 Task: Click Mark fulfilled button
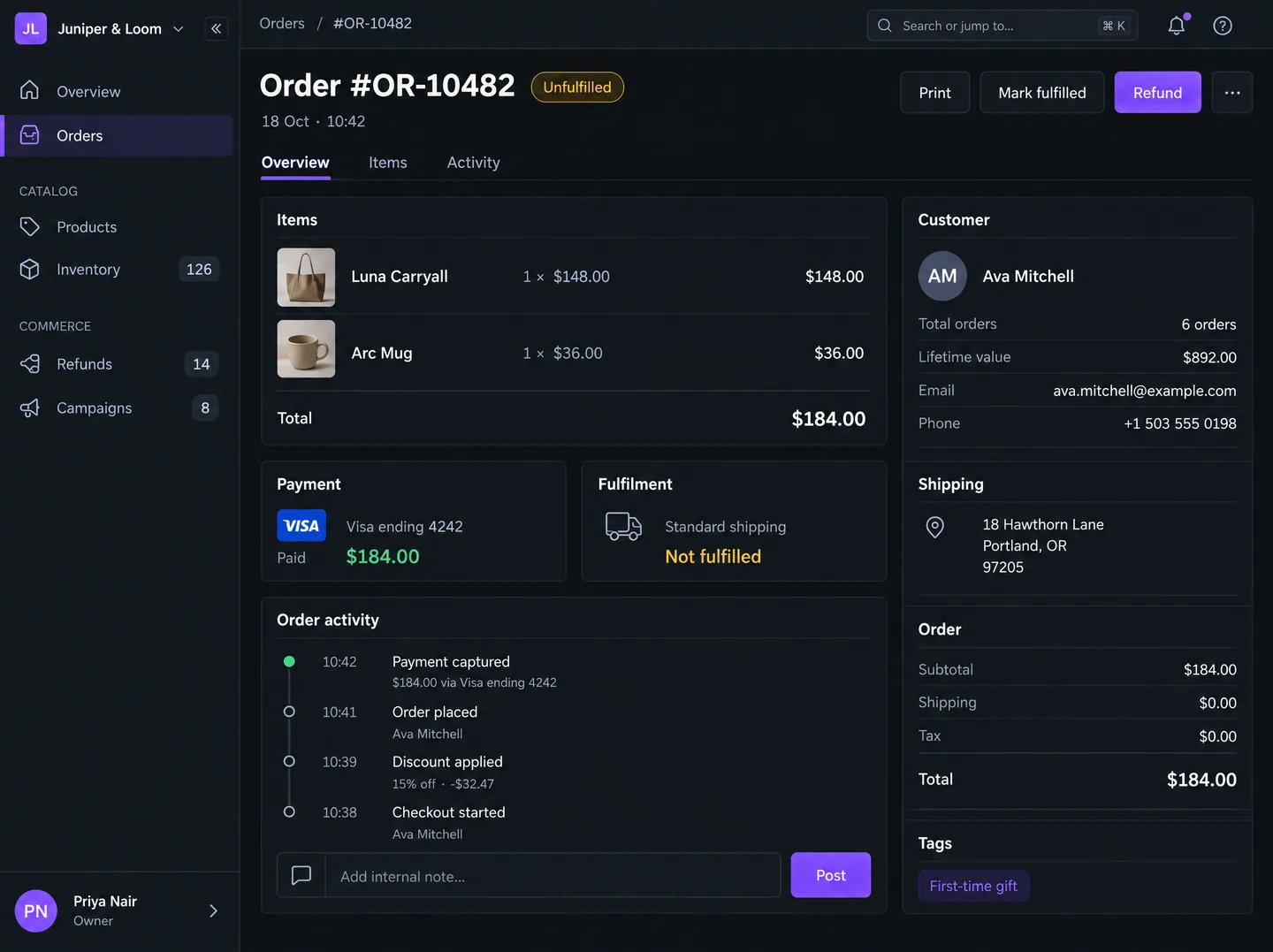pyautogui.click(x=1042, y=92)
